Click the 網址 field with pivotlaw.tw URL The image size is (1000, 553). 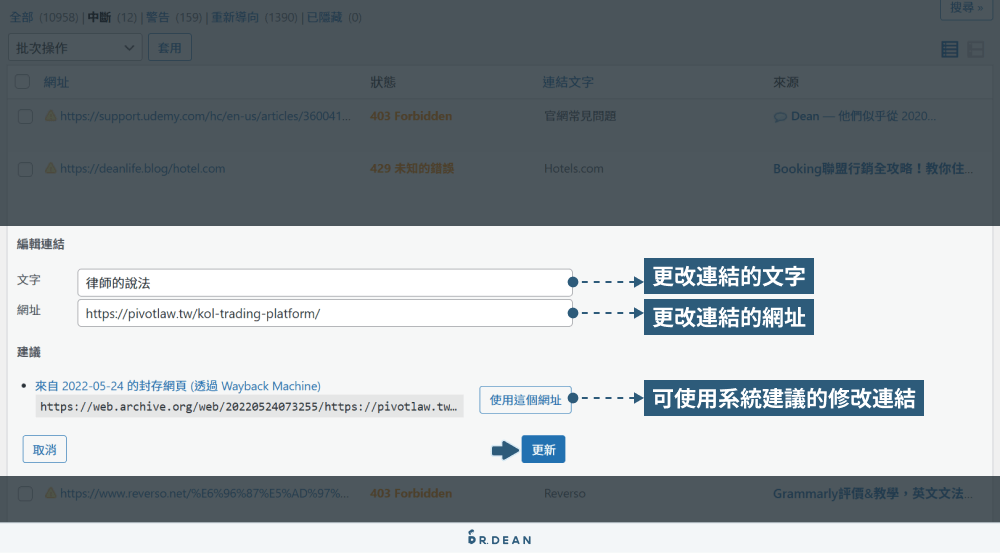(325, 313)
